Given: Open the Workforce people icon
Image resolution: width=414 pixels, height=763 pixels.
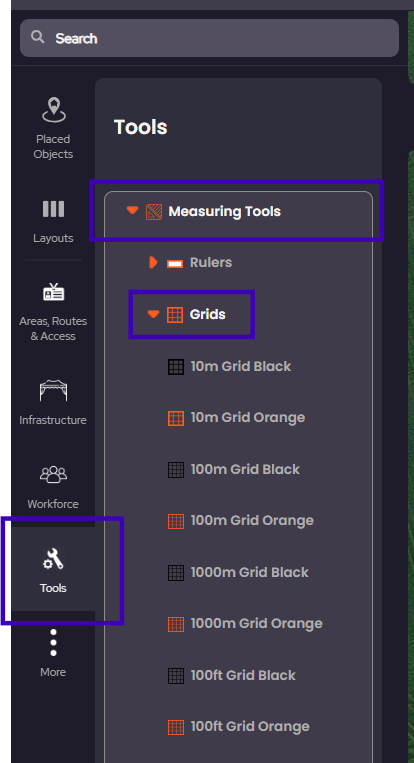Looking at the screenshot, I should (x=53, y=474).
